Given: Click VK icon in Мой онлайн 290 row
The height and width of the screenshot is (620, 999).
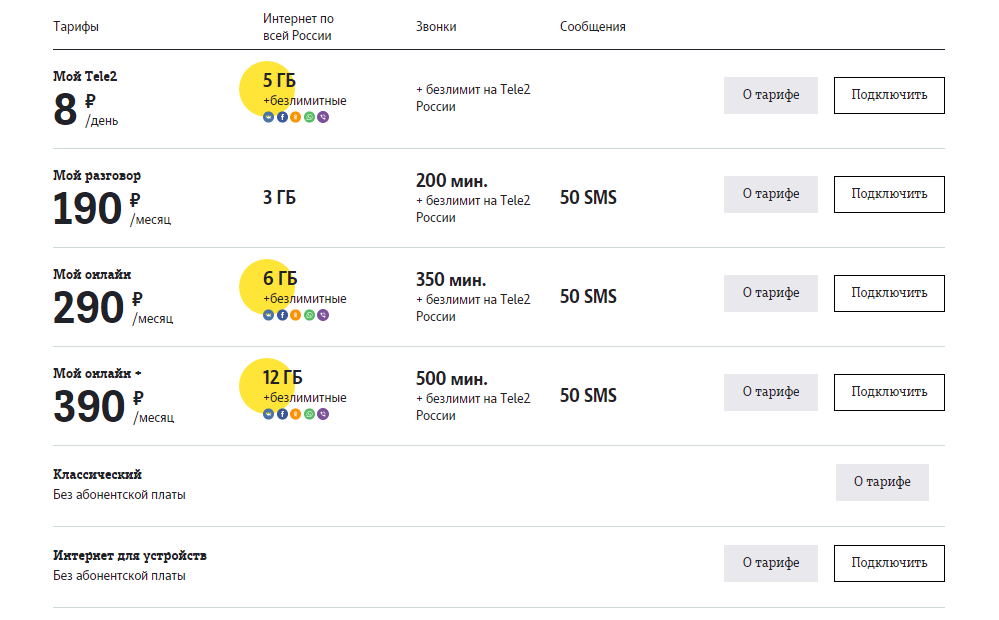Looking at the screenshot, I should tap(268, 315).
